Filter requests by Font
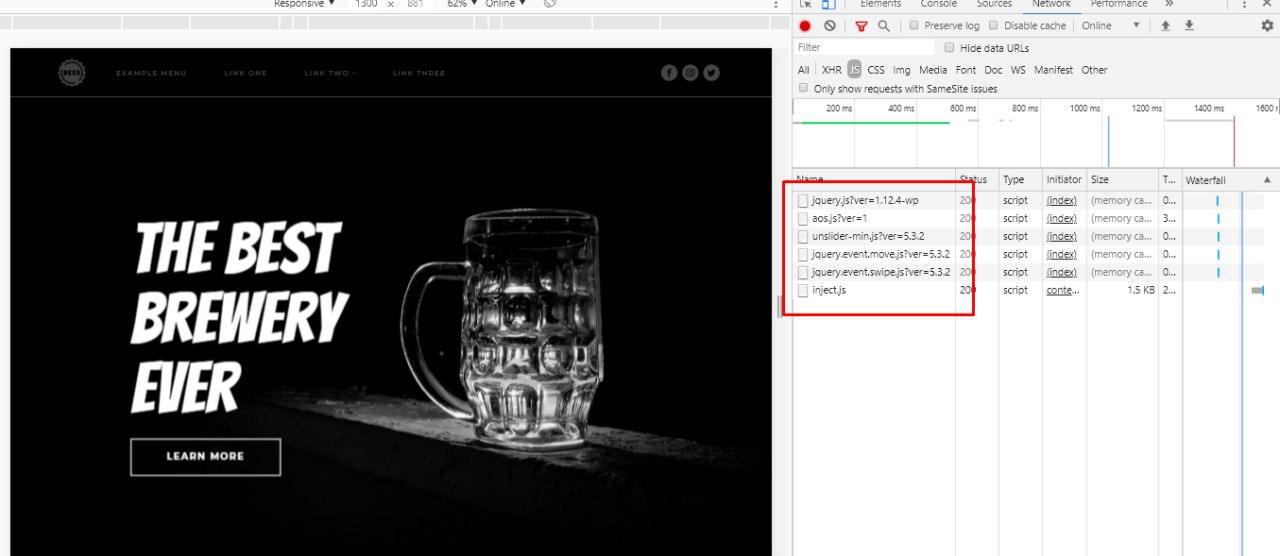Screen dimensions: 1280x556 click(965, 70)
